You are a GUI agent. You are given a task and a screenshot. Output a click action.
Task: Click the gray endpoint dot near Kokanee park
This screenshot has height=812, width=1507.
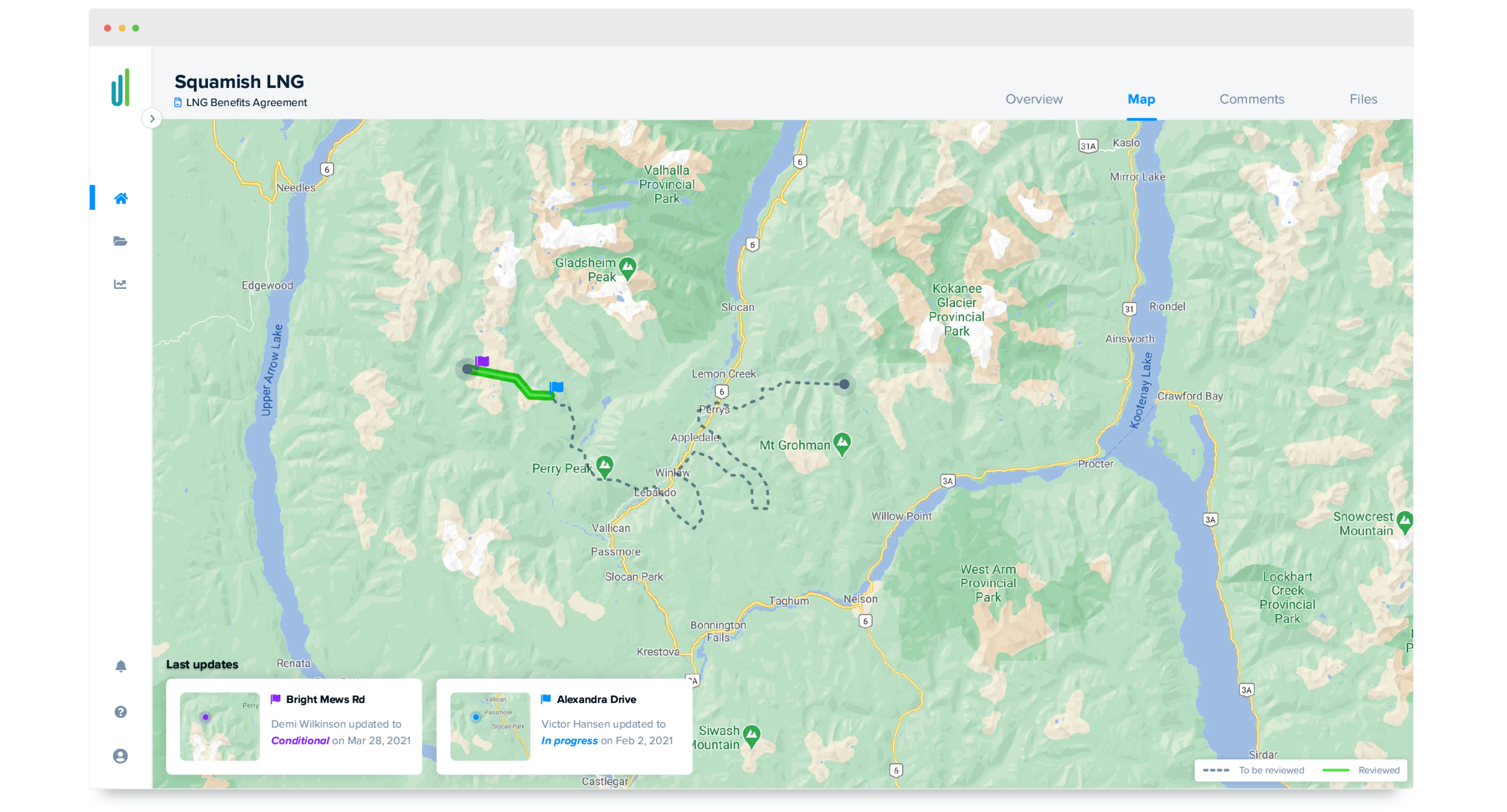(x=844, y=384)
